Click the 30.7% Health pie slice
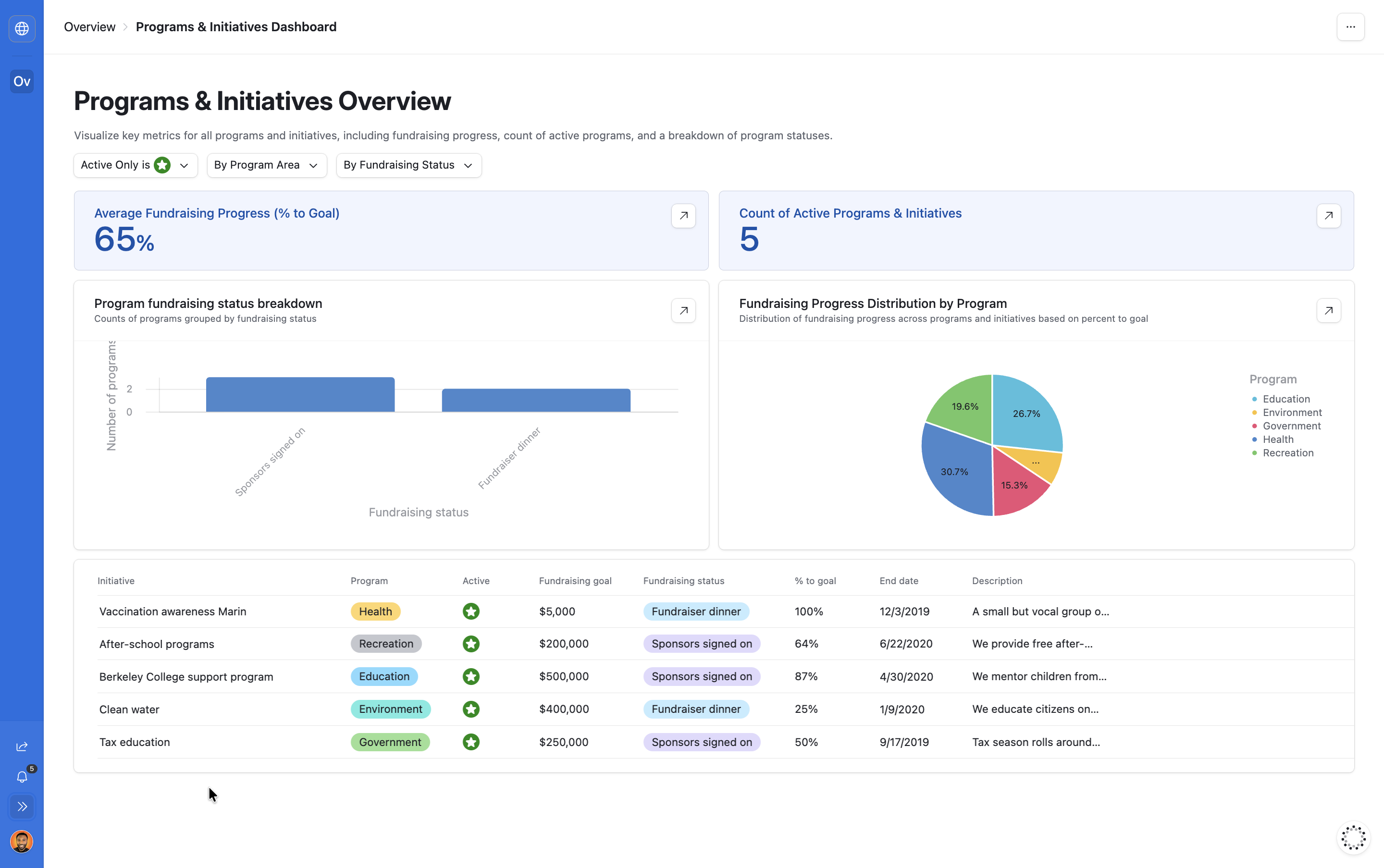Viewport: 1384px width, 868px height. pyautogui.click(x=954, y=471)
